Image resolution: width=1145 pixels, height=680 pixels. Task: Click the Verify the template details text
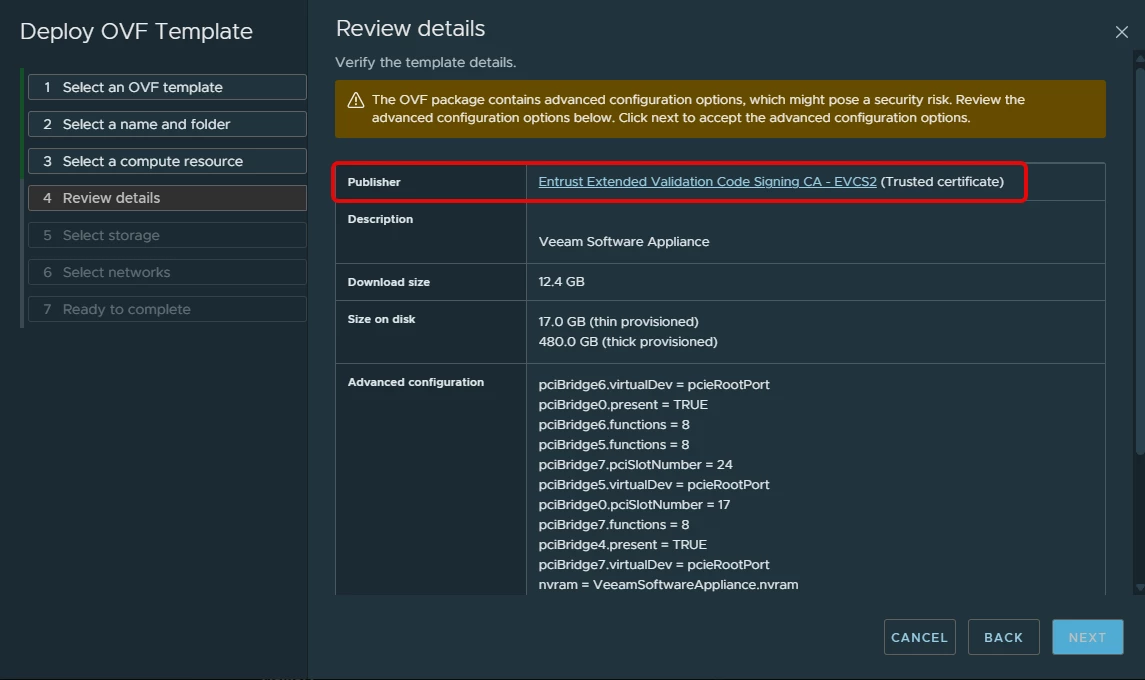pos(426,63)
